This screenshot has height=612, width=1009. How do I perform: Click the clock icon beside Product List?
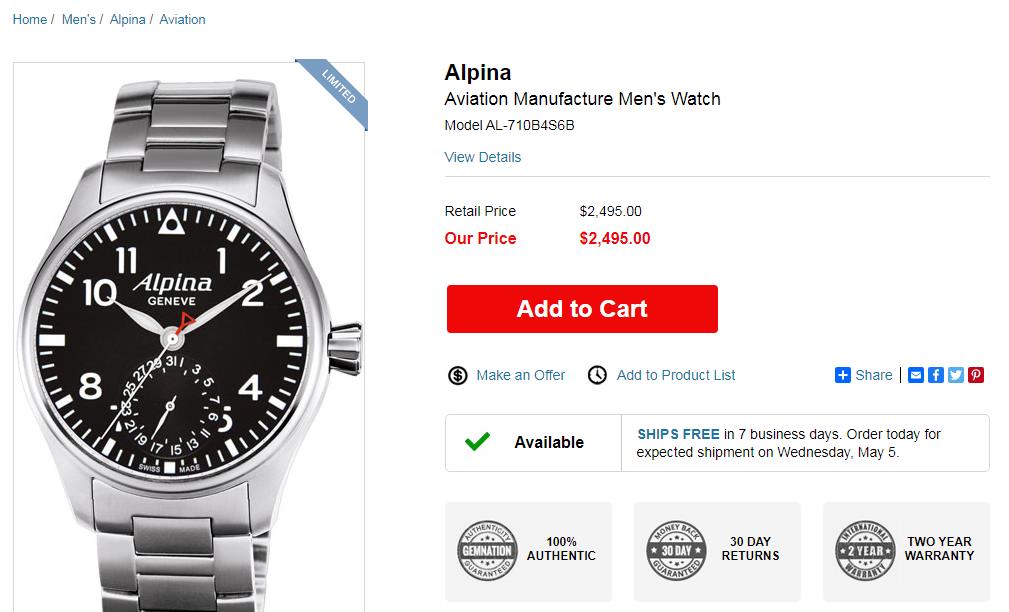597,375
